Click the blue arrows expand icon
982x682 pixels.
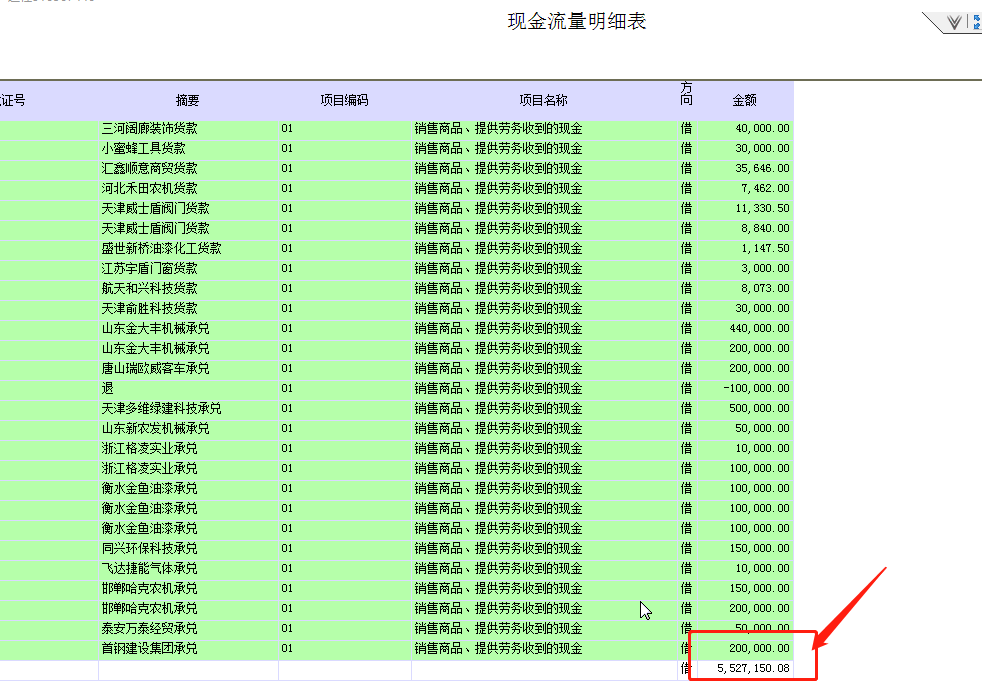tap(977, 23)
